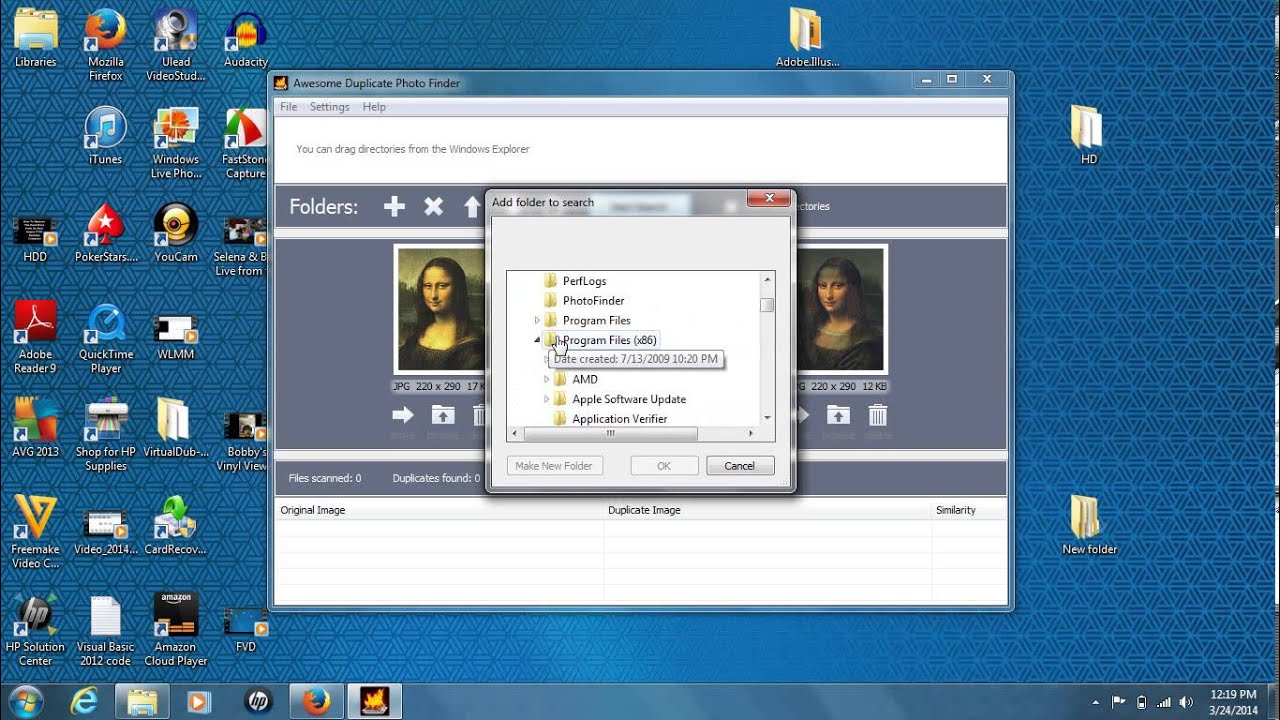Click the remove folder X icon
This screenshot has height=720, width=1280.
pyautogui.click(x=433, y=206)
